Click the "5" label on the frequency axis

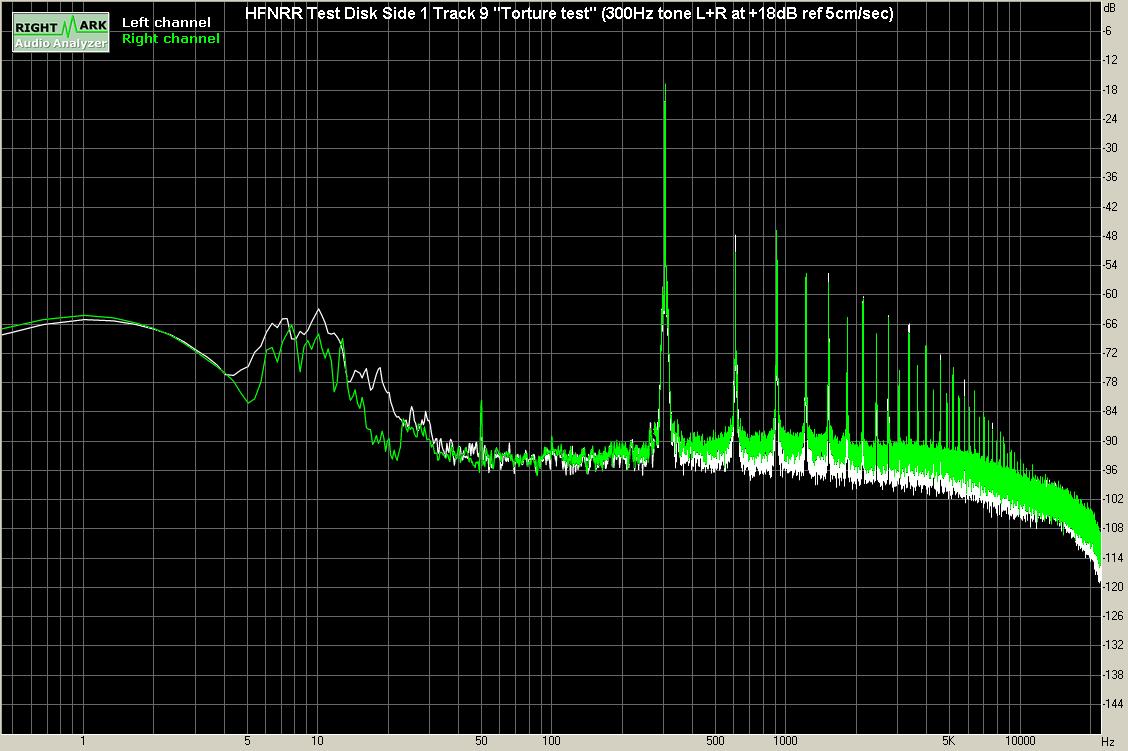[247, 741]
